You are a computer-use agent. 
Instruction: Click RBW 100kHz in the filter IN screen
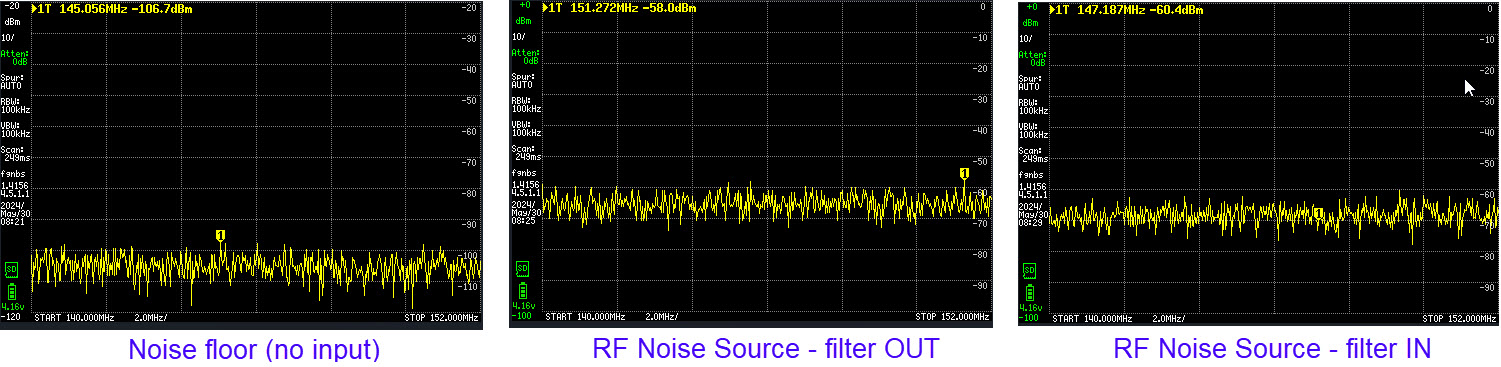1034,106
